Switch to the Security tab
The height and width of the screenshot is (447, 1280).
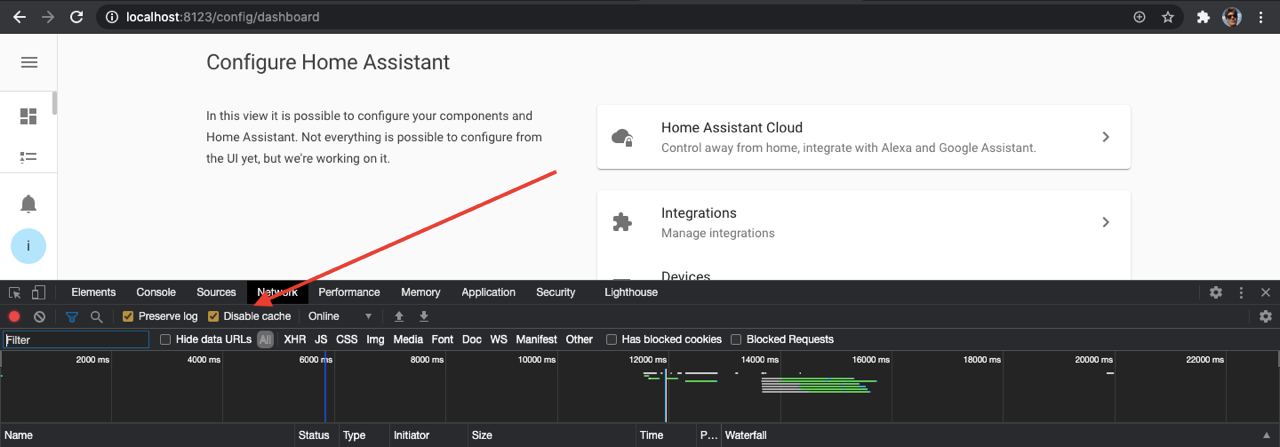(x=555, y=292)
